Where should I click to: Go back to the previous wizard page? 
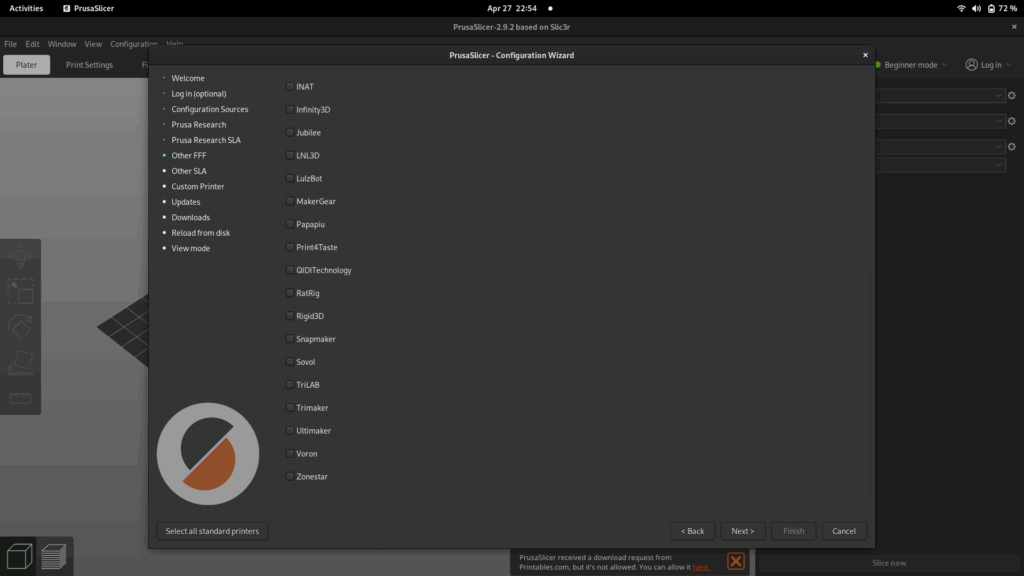692,531
